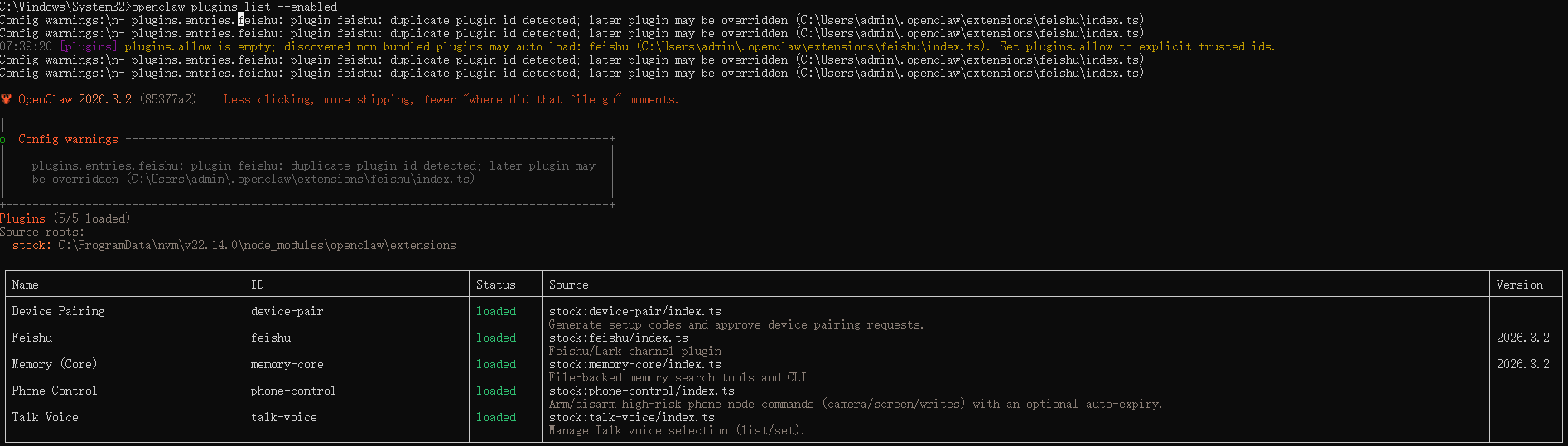
Task: Click 'File-backed memory search tools' description
Action: [678, 377]
